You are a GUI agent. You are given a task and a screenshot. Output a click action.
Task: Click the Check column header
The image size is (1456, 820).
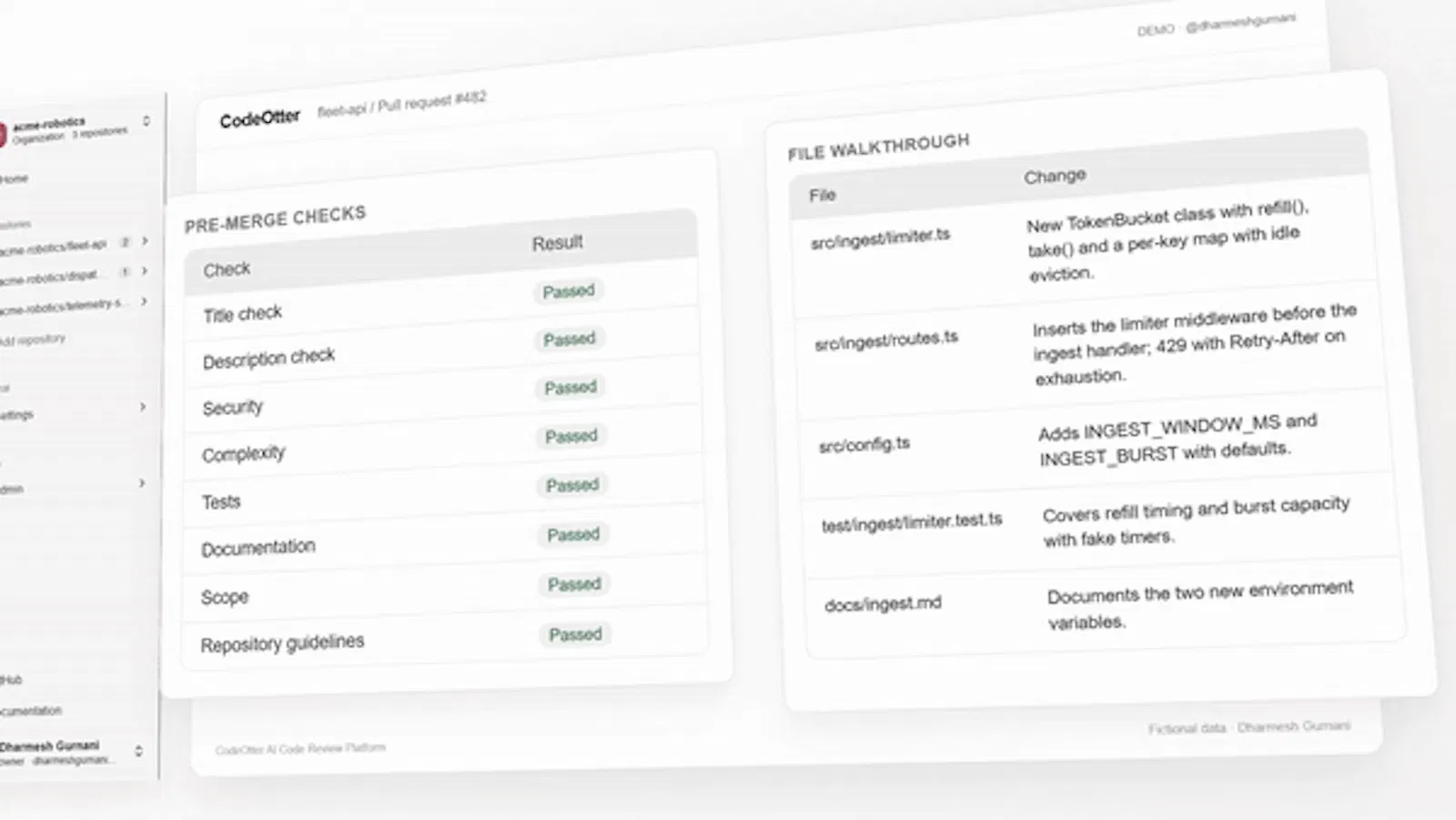click(x=227, y=269)
